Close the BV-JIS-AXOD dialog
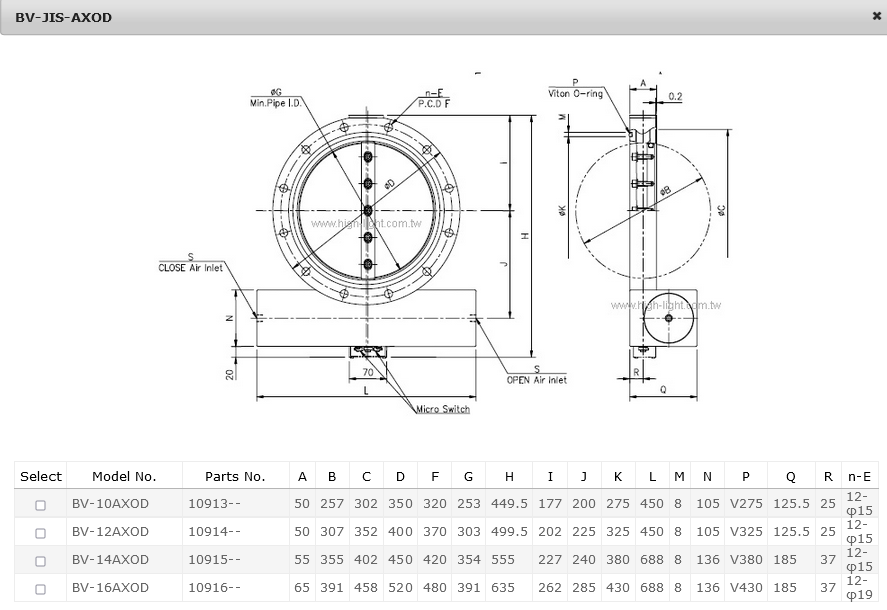887x610 pixels. tap(876, 16)
